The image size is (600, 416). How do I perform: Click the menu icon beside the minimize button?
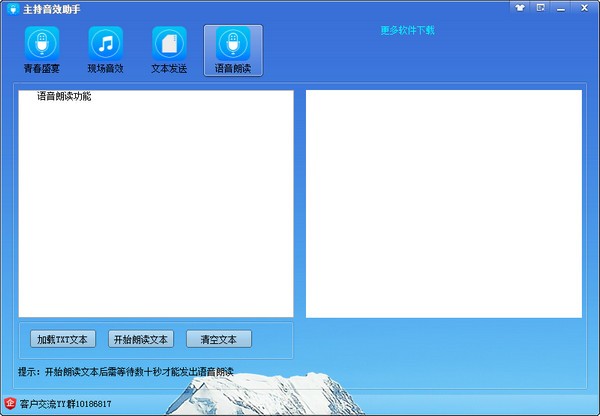click(541, 8)
